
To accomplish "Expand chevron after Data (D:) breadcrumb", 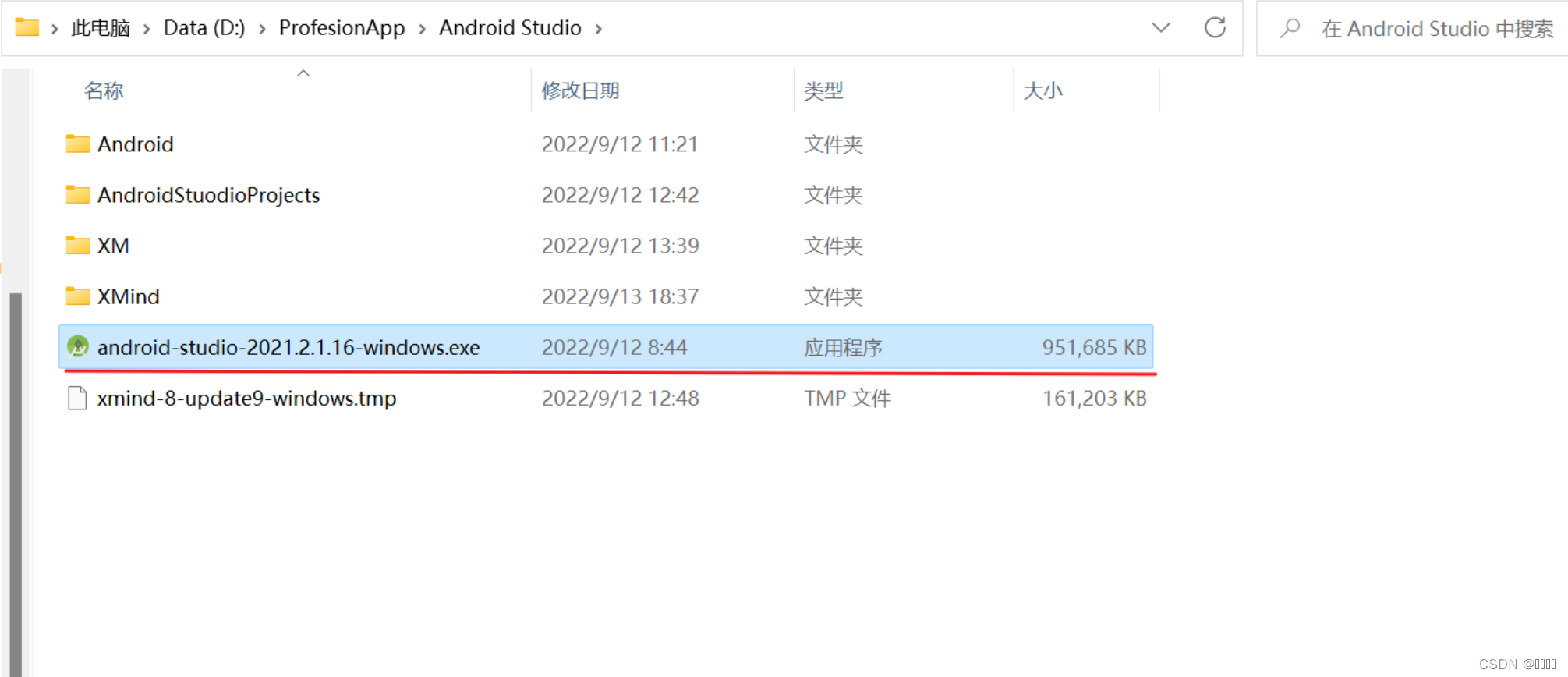I will pyautogui.click(x=262, y=30).
